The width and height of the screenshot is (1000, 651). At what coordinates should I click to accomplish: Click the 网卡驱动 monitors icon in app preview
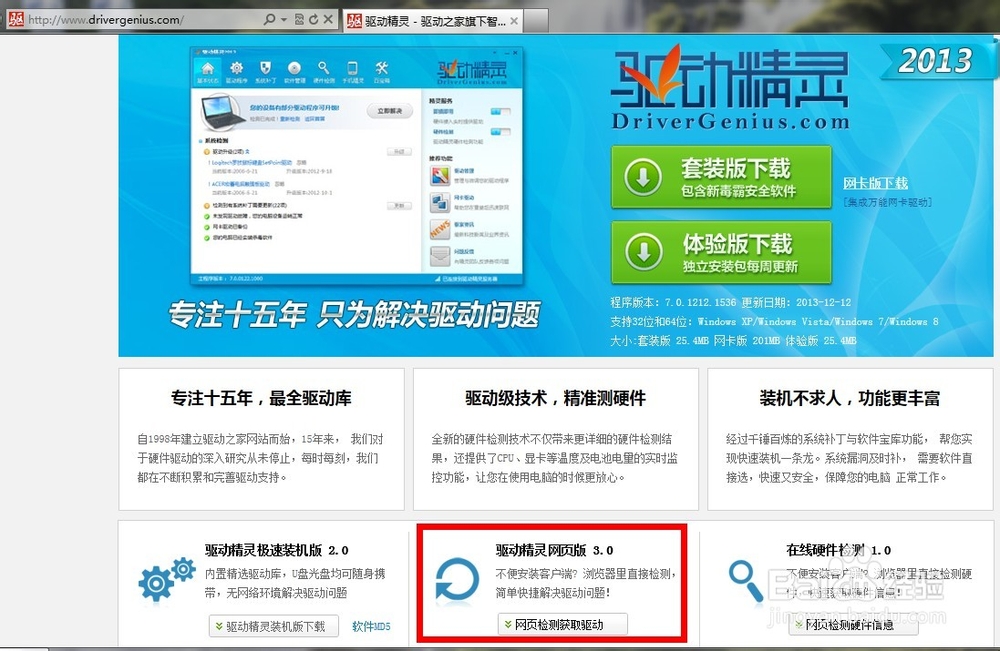(x=440, y=203)
